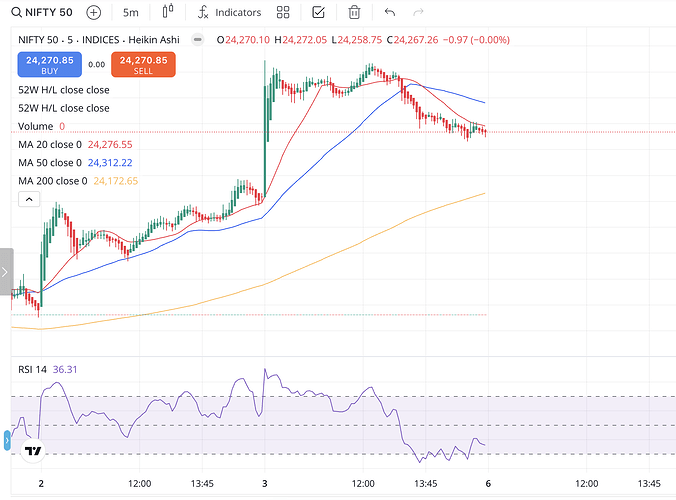Image resolution: width=676 pixels, height=500 pixels.
Task: Open candlestick chart style selector
Action: [x=168, y=12]
